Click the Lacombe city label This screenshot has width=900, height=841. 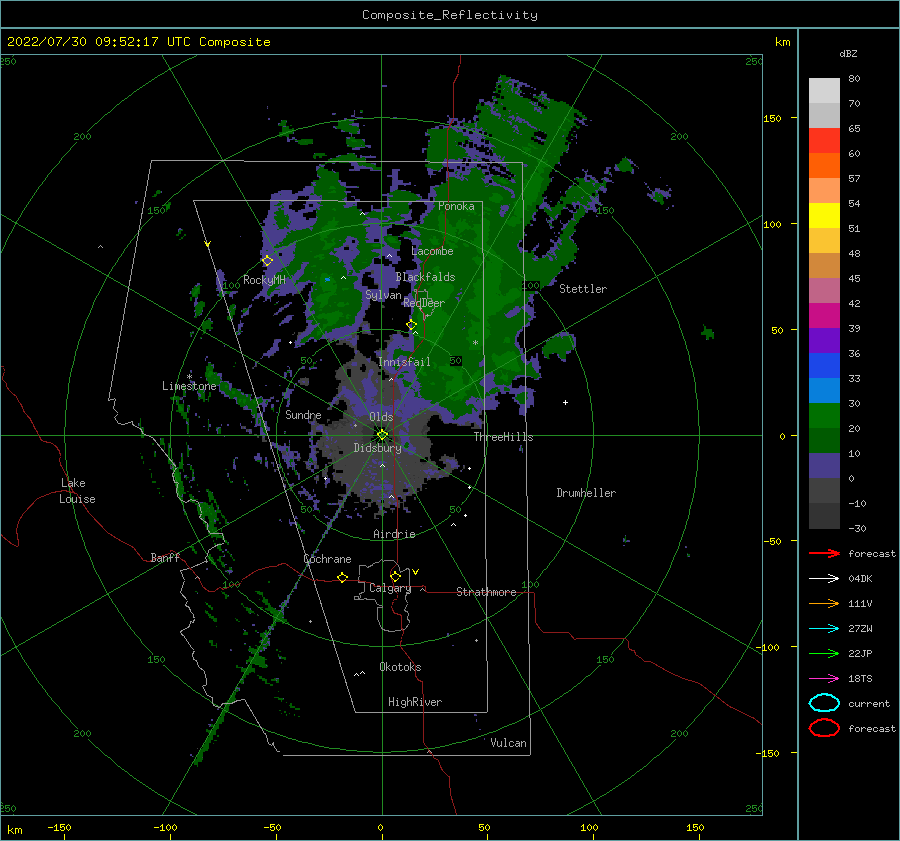pos(432,251)
